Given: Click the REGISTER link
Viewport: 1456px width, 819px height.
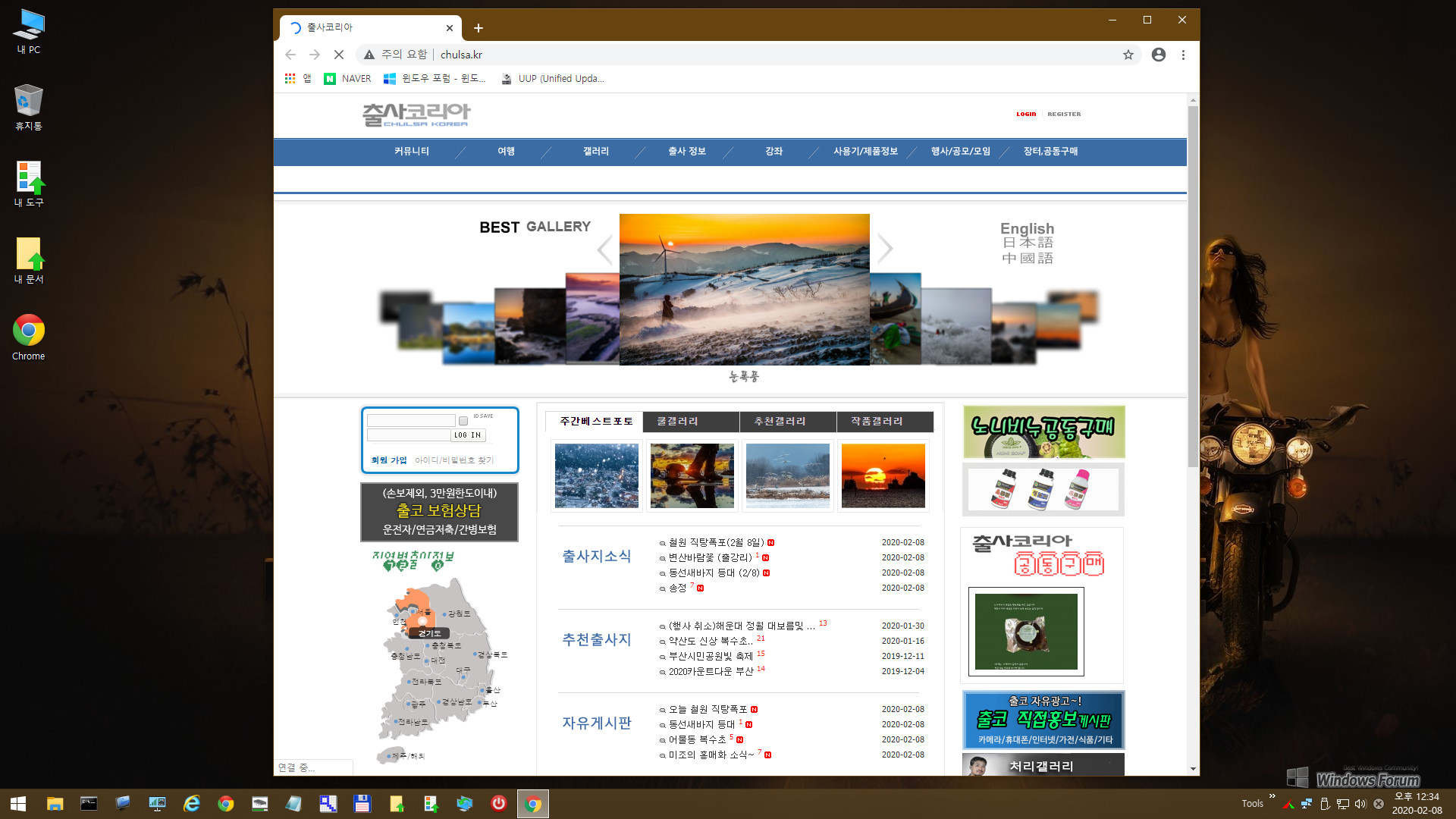Looking at the screenshot, I should (1063, 113).
